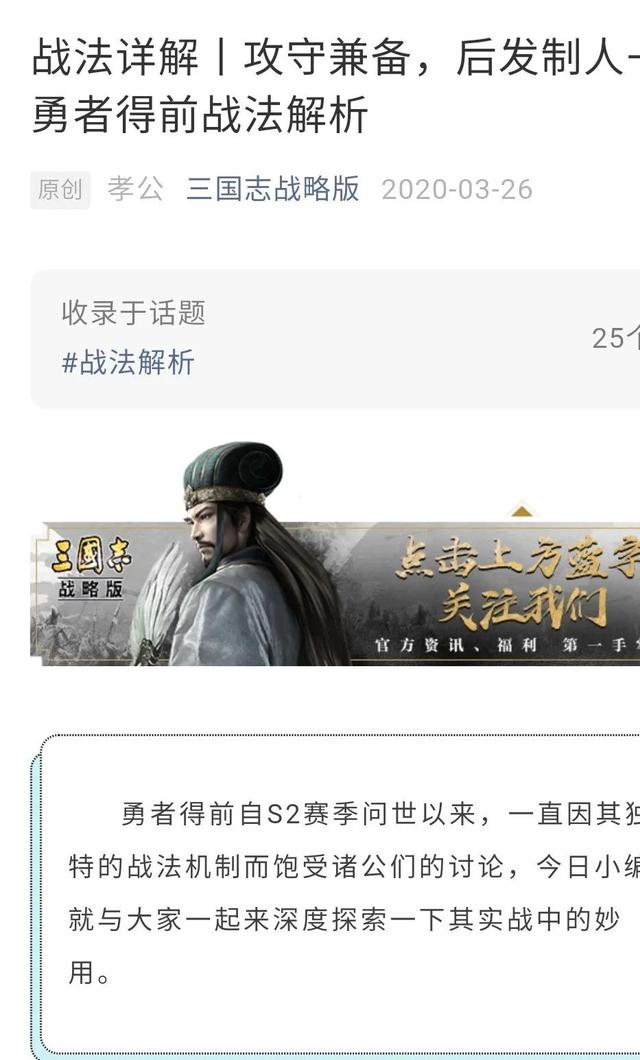
Task: Click the title line 勇者得前战法解析
Action: 200,114
